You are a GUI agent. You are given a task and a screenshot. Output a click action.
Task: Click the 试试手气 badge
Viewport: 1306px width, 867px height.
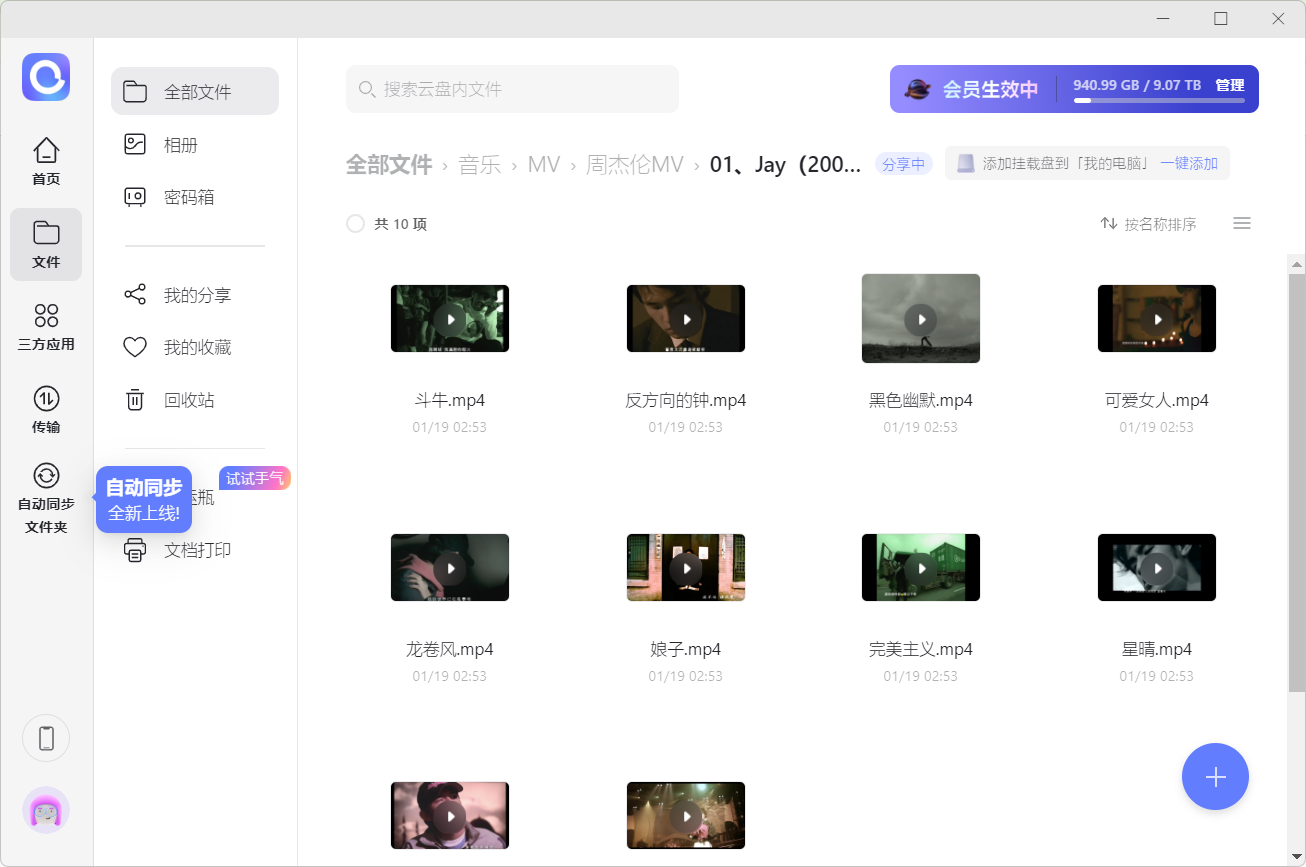pos(255,478)
